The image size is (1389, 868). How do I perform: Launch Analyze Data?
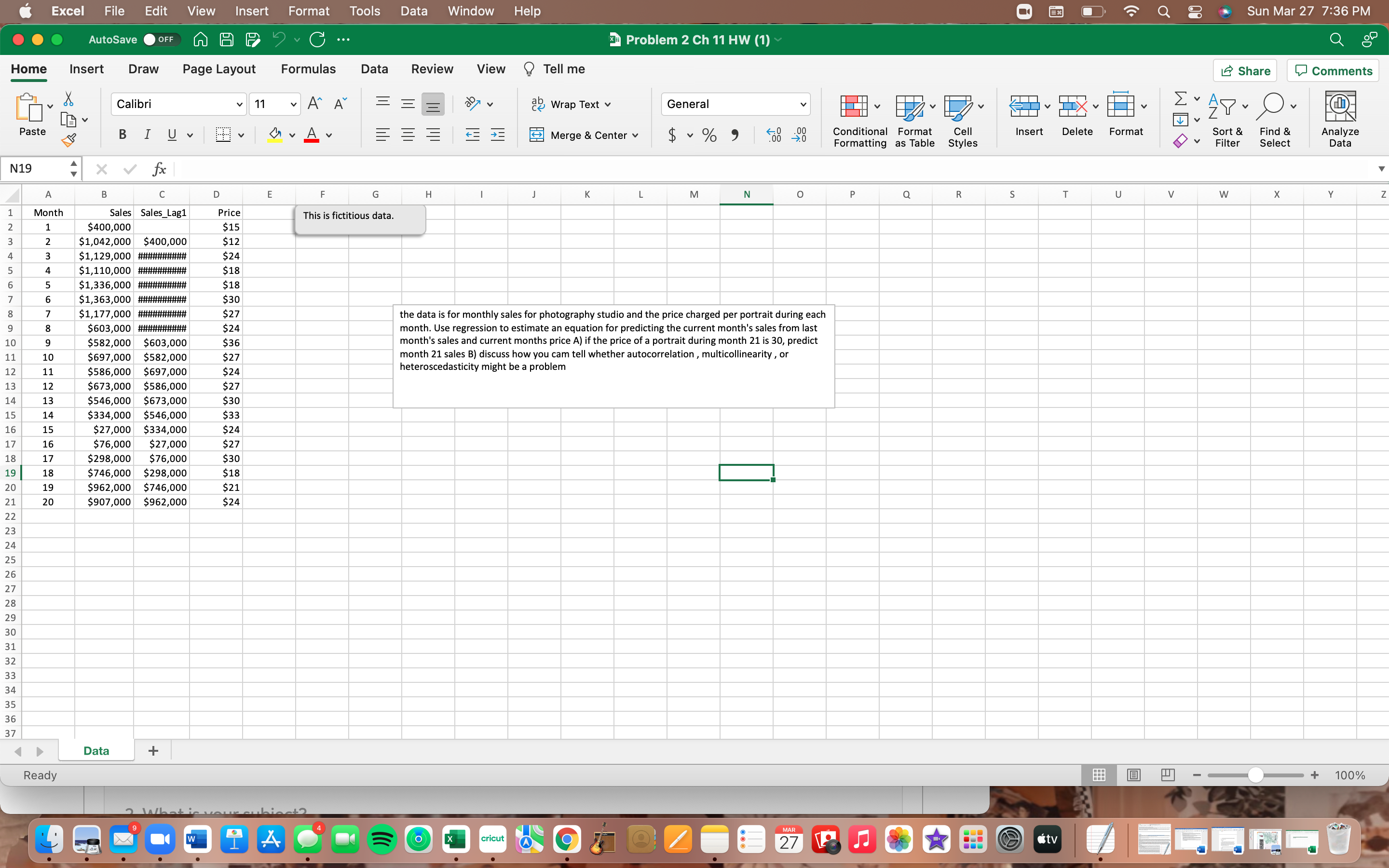point(1340,118)
